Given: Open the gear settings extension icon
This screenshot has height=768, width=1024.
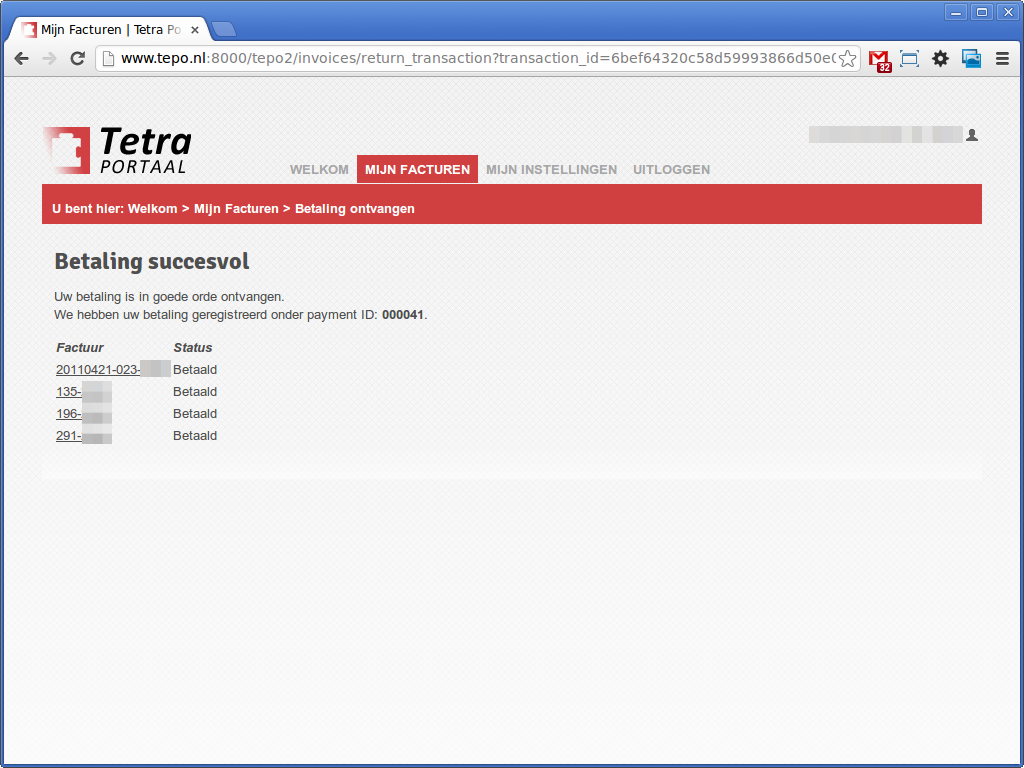Looking at the screenshot, I should coord(940,59).
